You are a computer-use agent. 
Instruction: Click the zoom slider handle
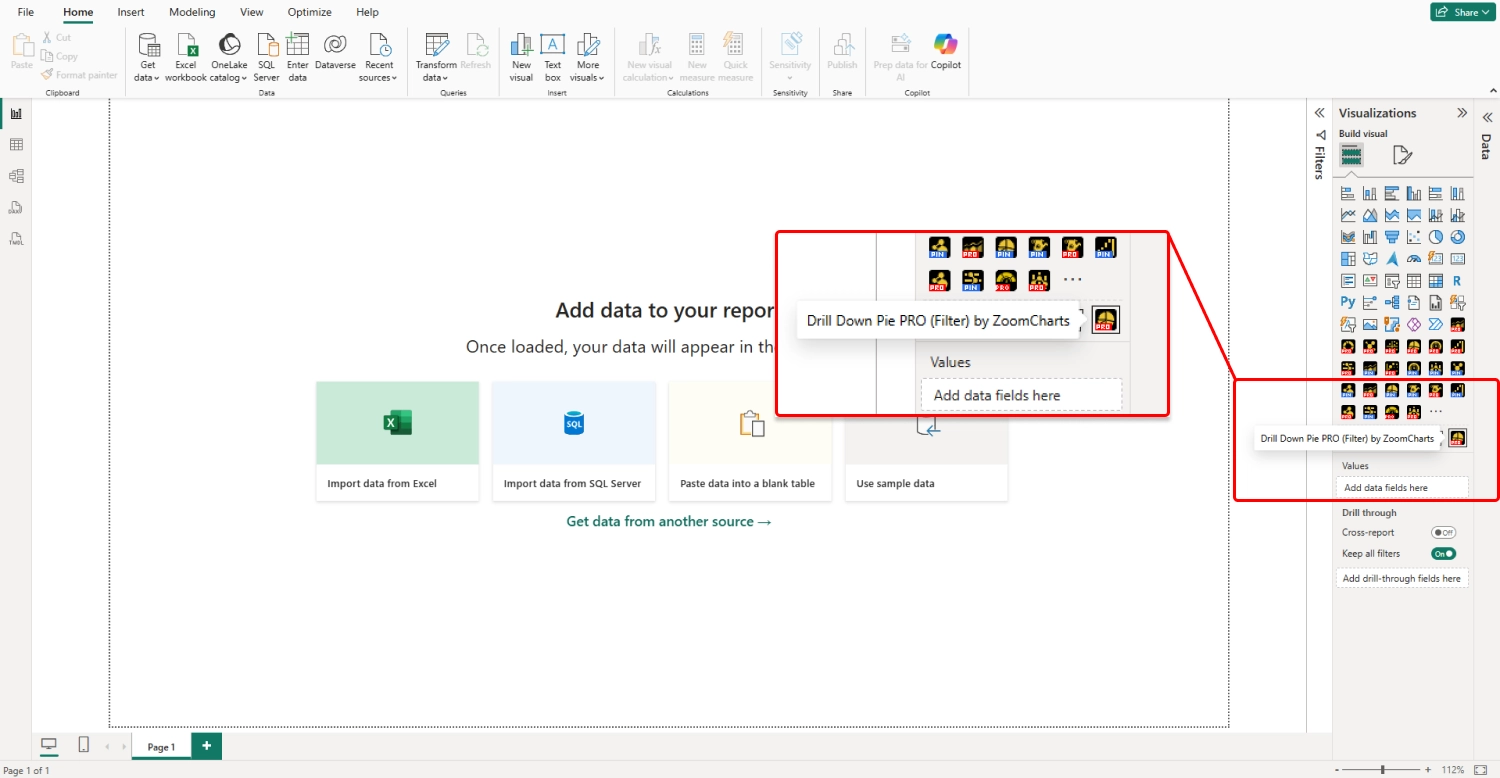point(1383,770)
